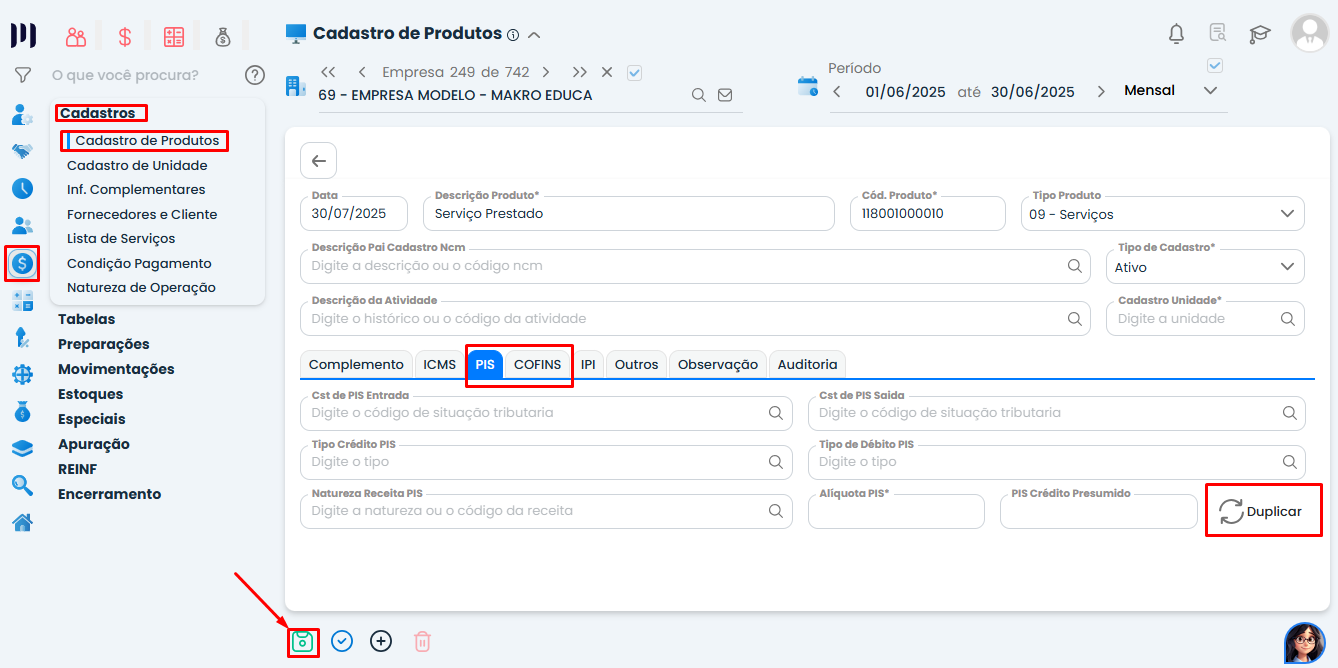Click the Duplicar button
1338x668 pixels.
[1261, 511]
